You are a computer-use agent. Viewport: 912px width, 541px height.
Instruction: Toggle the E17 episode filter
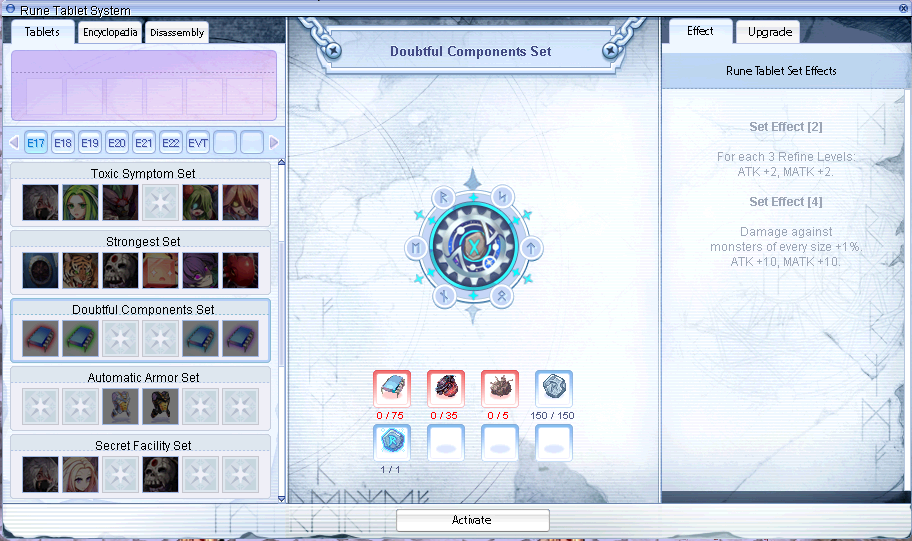pos(36,143)
